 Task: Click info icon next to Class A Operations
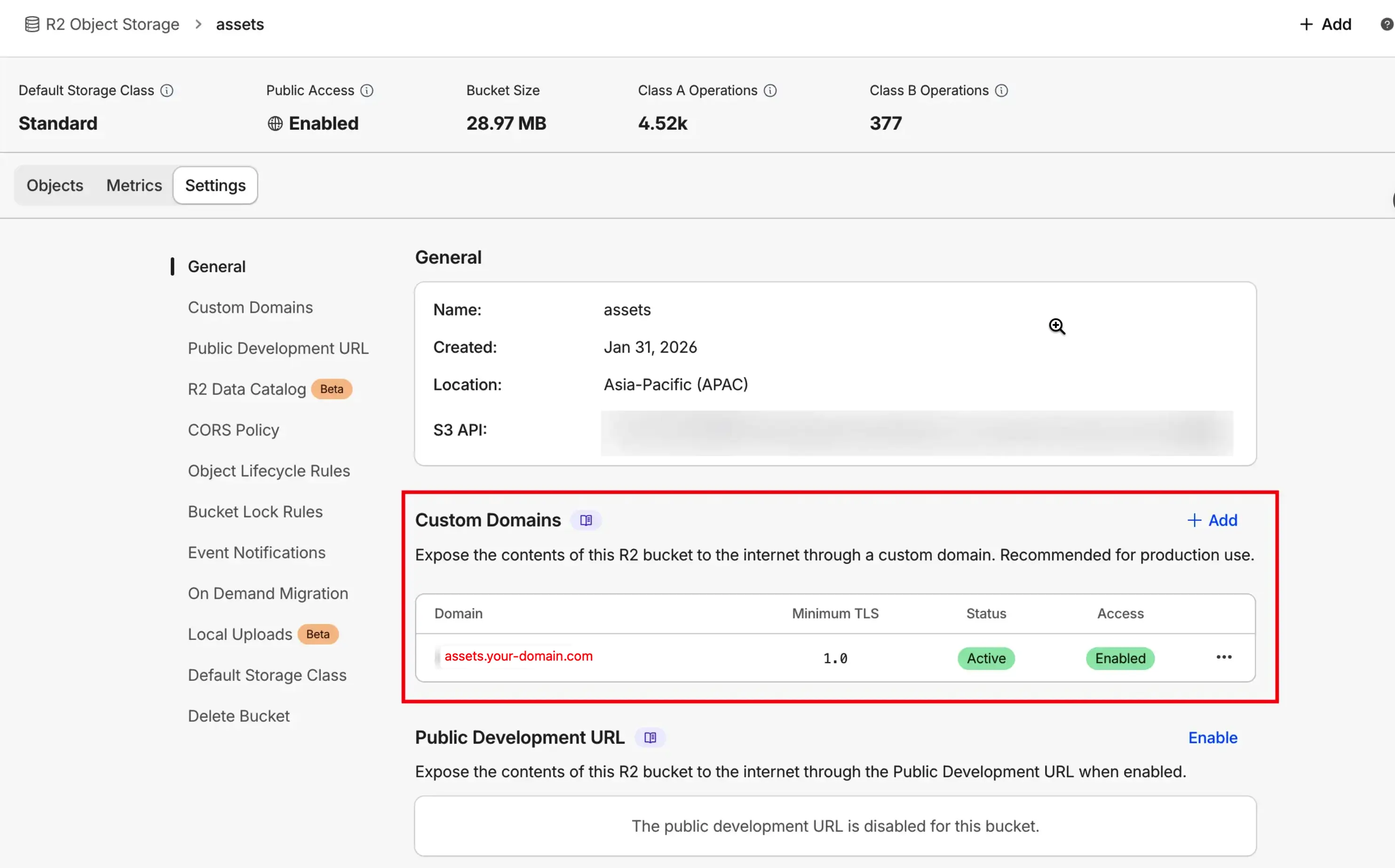(770, 91)
